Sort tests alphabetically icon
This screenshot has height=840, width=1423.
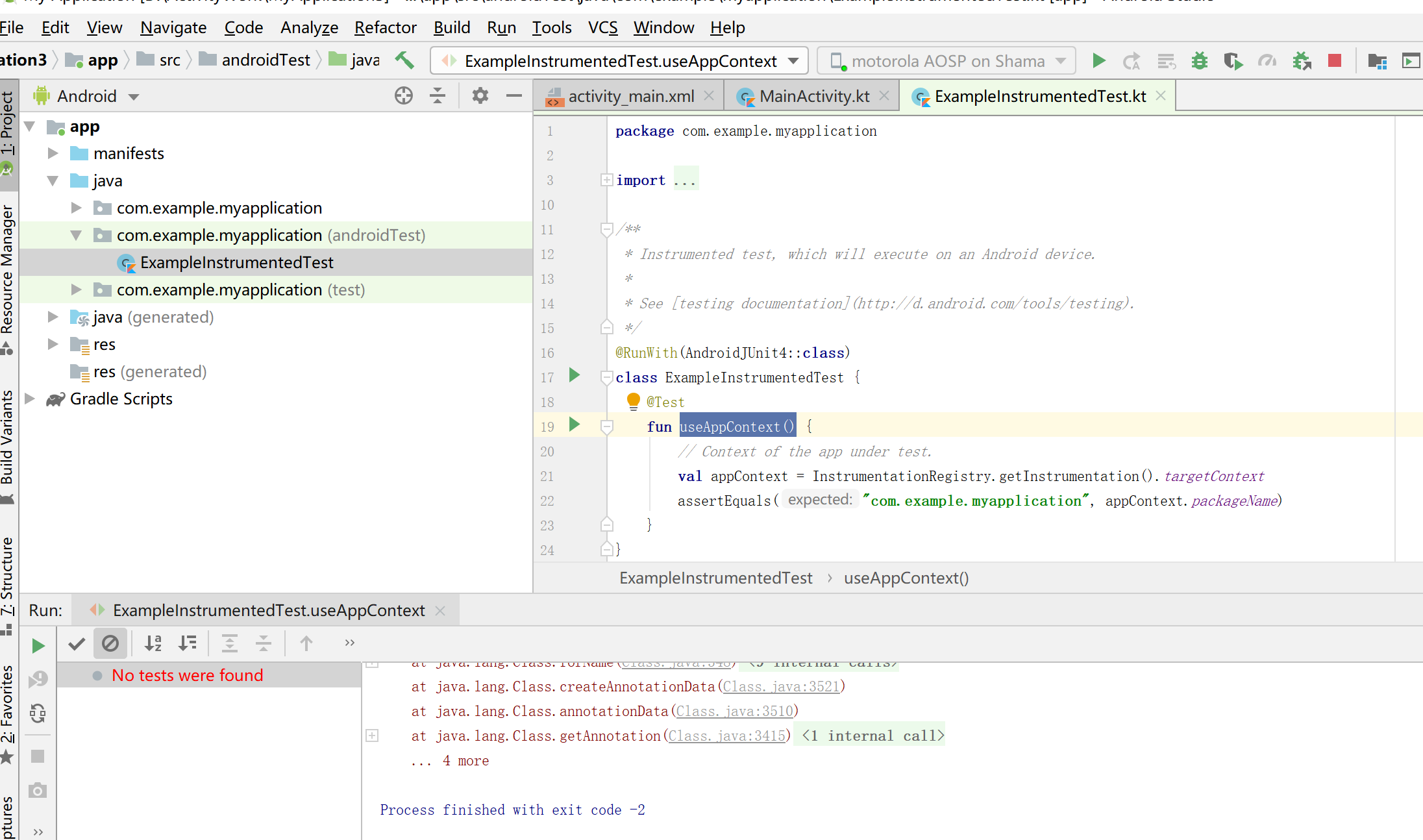click(x=153, y=643)
